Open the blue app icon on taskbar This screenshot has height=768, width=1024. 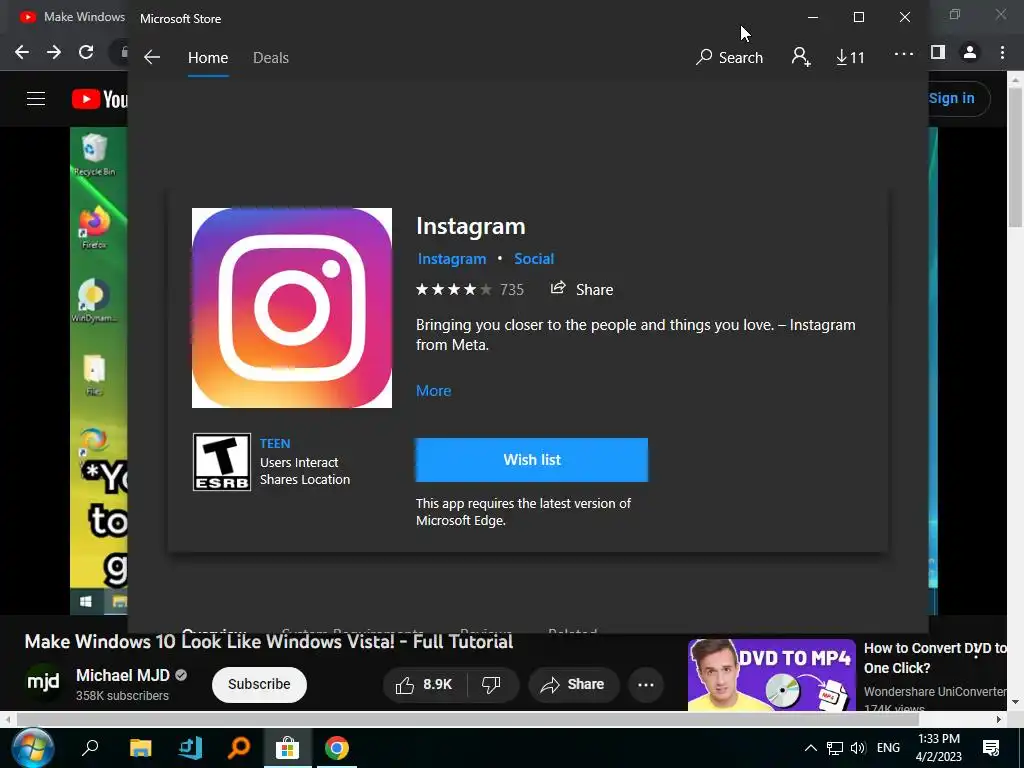coord(190,748)
